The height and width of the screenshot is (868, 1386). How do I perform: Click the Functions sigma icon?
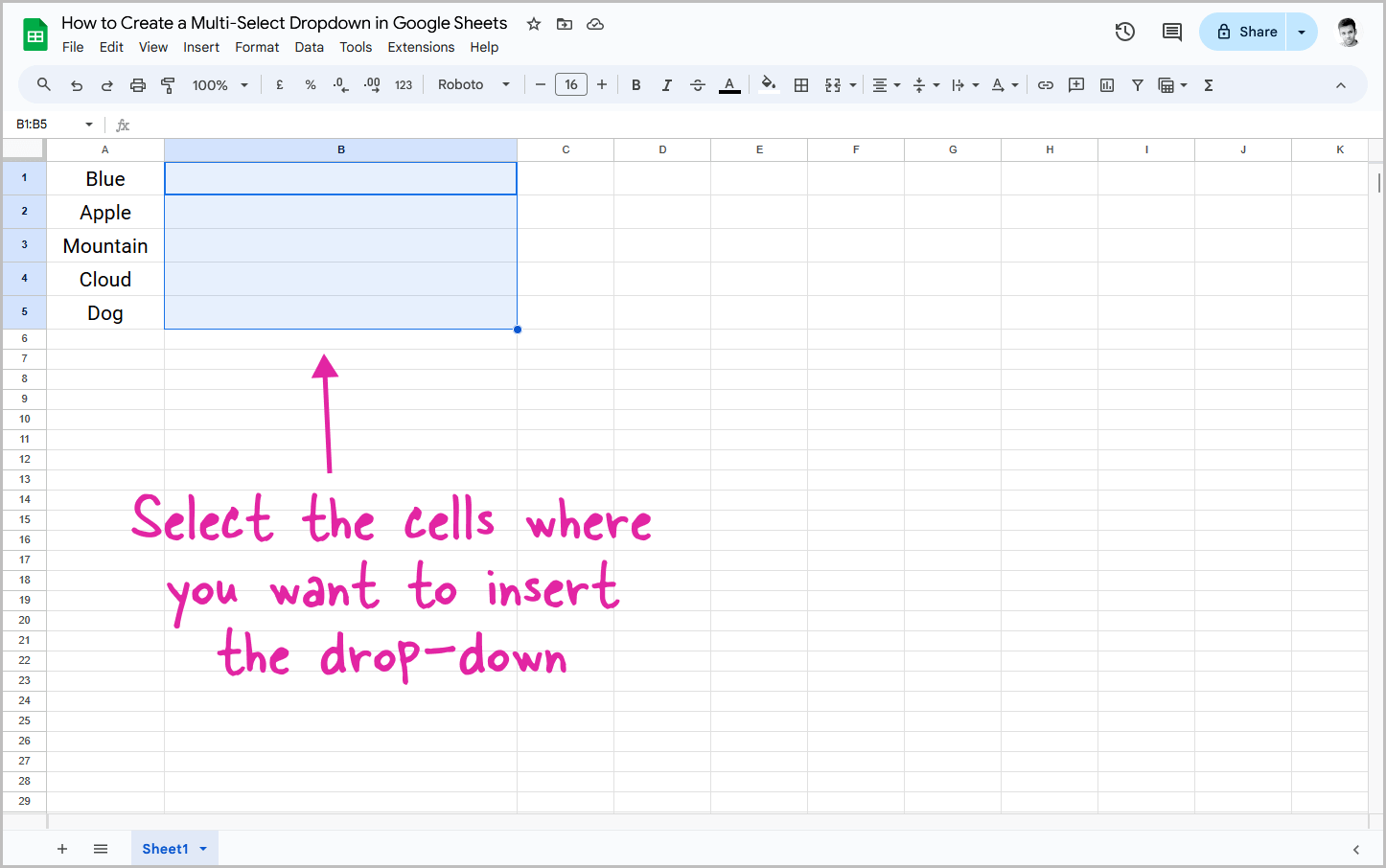(1209, 85)
